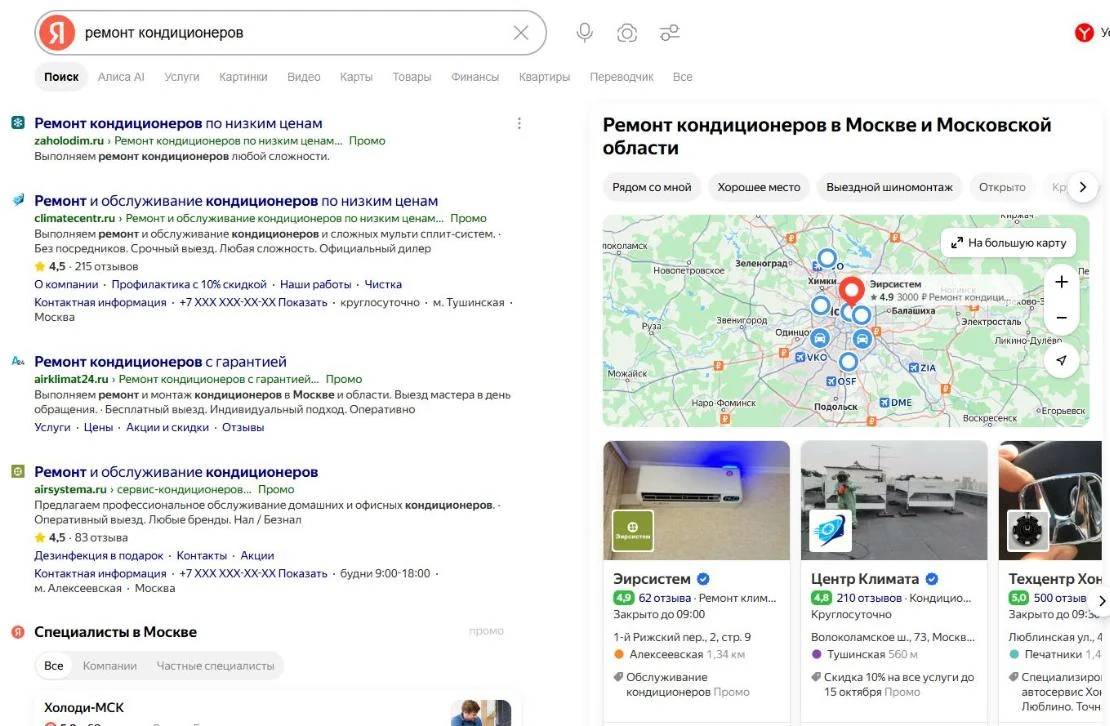Click the verified badge next to Эирсистем
The height and width of the screenshot is (726, 1110).
click(703, 579)
